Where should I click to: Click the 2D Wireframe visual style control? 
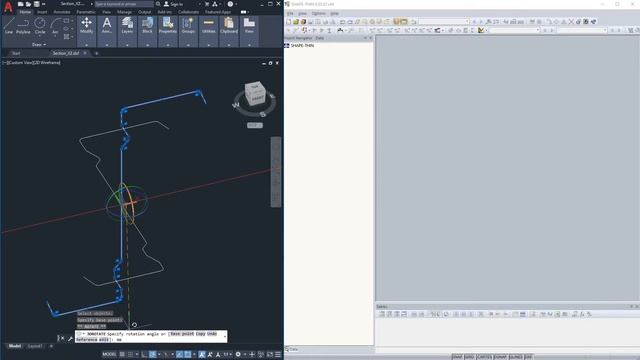click(x=47, y=63)
